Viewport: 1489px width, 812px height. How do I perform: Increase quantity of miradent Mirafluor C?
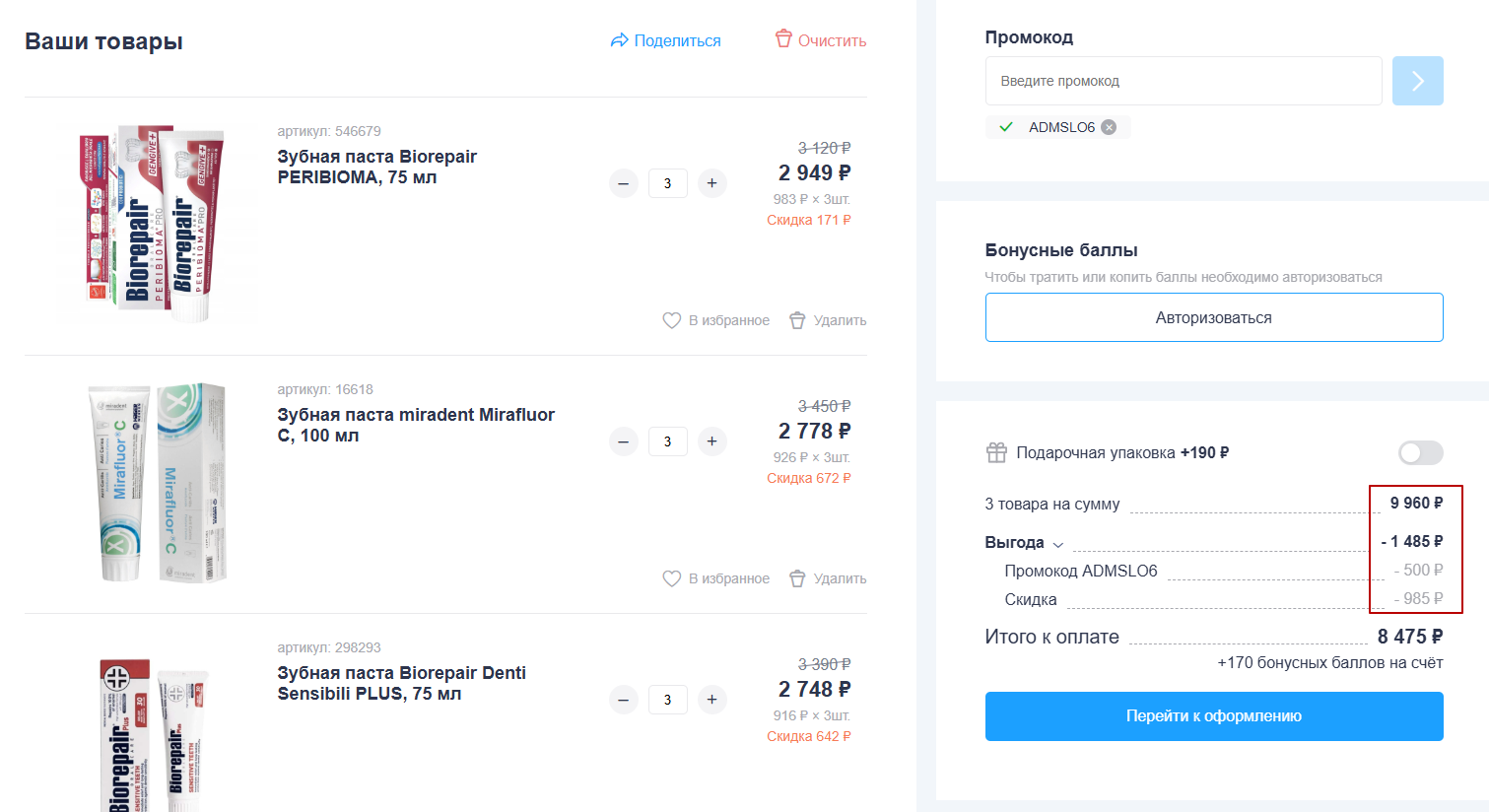pos(711,441)
